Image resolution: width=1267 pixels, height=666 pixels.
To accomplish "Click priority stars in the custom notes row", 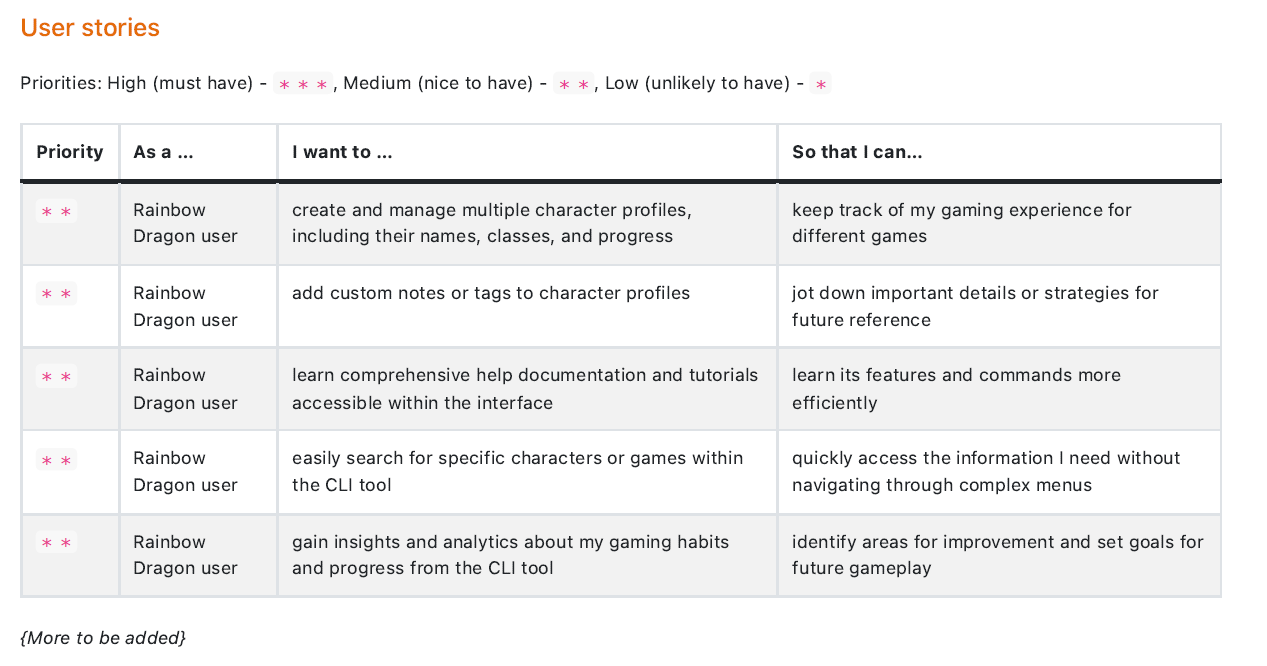I will (x=56, y=294).
